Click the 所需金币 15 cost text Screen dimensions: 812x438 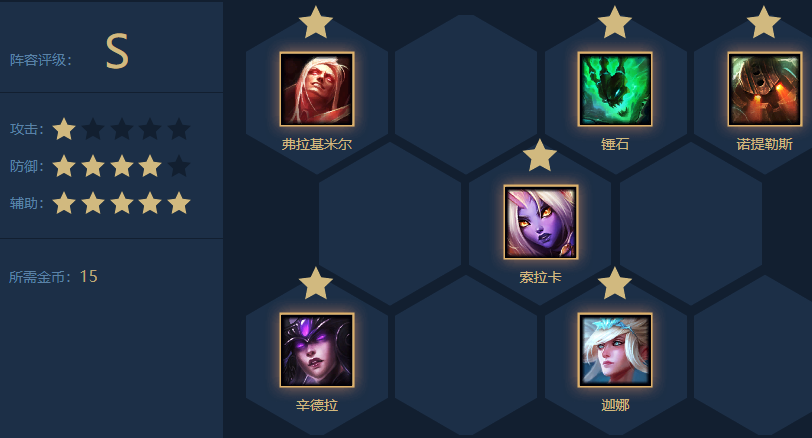pyautogui.click(x=53, y=276)
